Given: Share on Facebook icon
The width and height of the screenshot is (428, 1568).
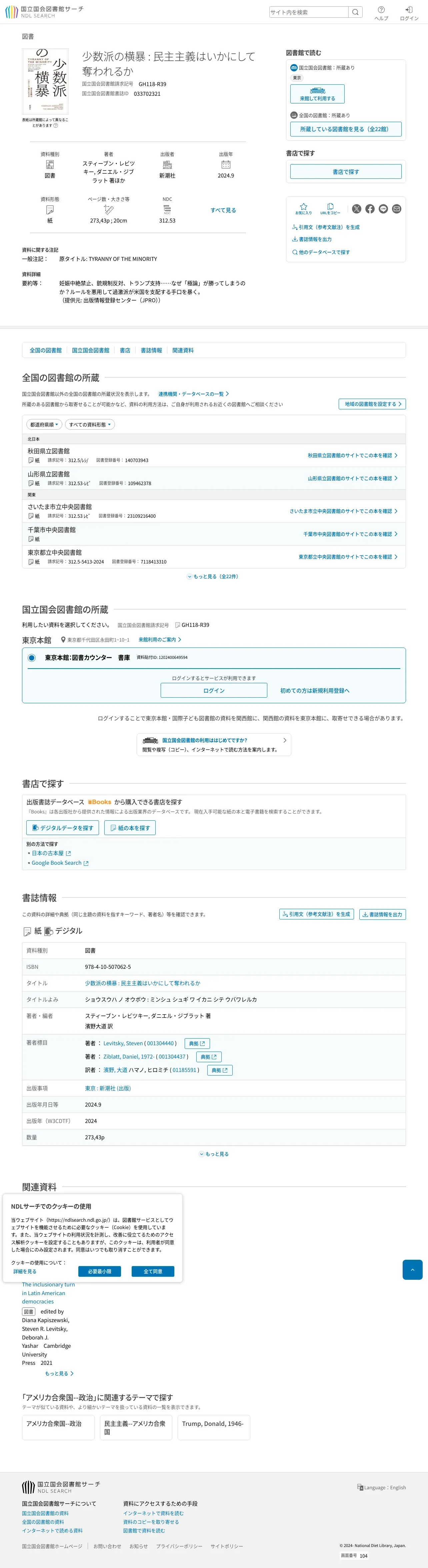Looking at the screenshot, I should [x=370, y=209].
